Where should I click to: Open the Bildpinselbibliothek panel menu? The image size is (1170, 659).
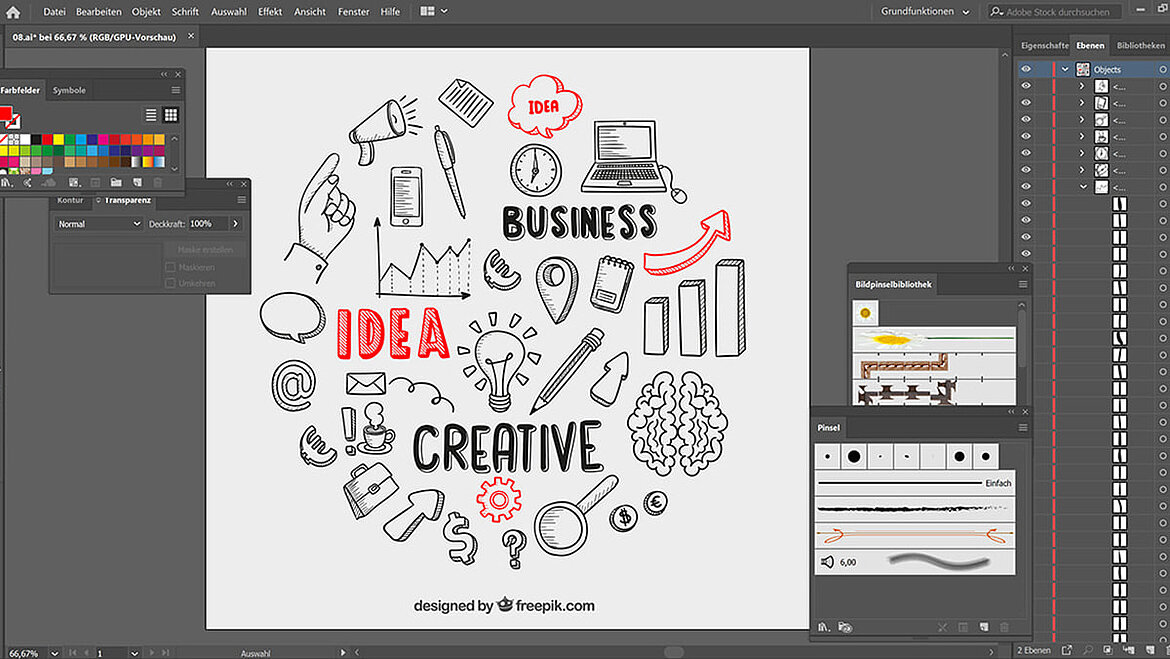(1022, 284)
